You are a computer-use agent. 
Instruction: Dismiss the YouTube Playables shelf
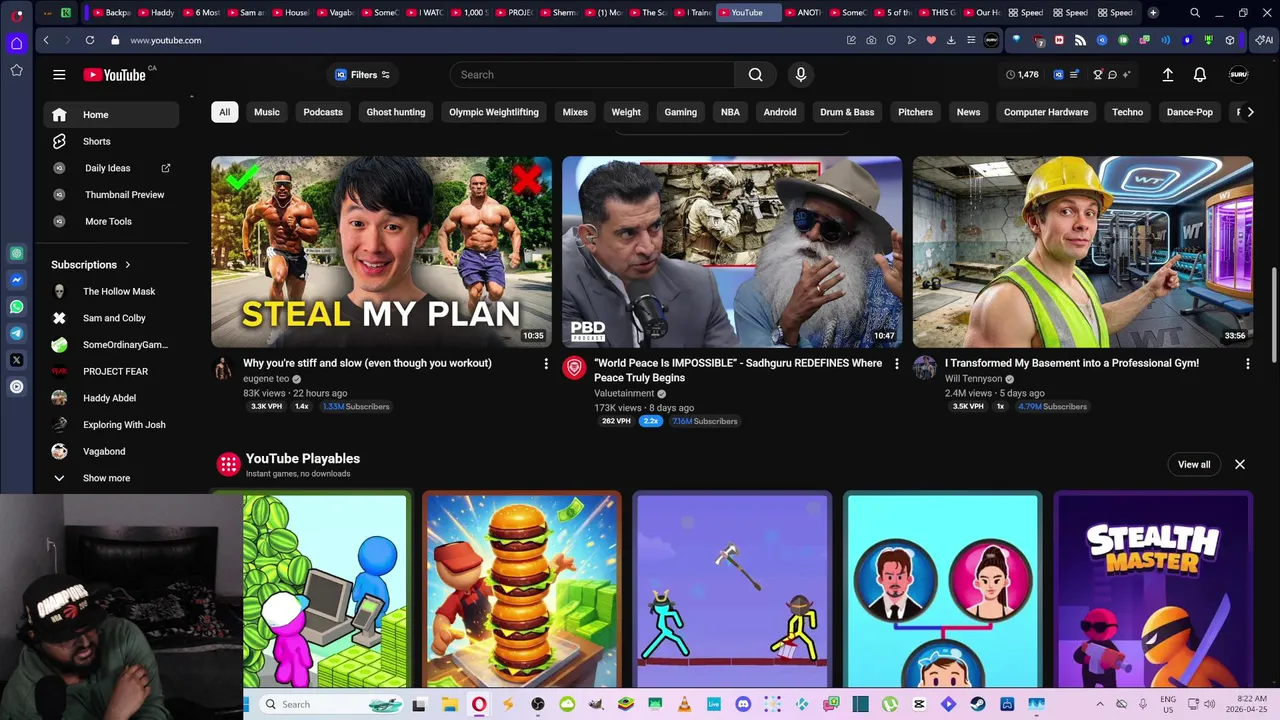click(x=1240, y=464)
